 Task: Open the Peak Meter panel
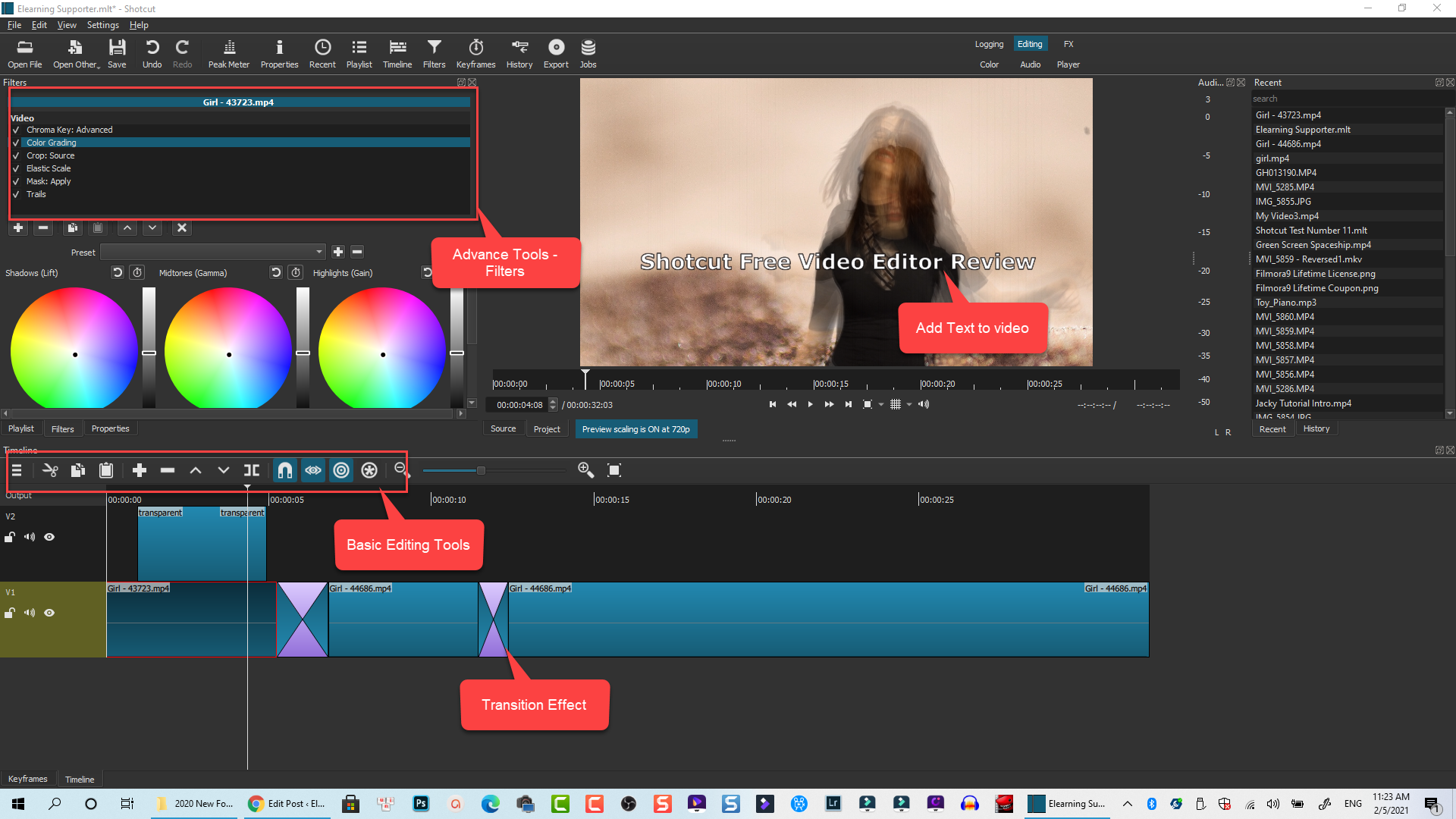click(228, 53)
